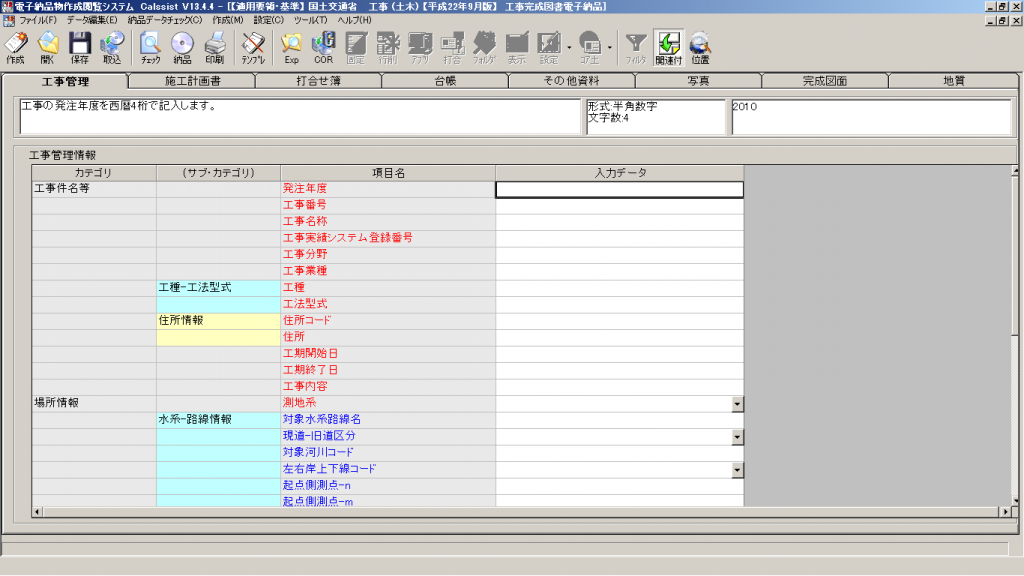Open the 現道-旧道区分 dropdown list
Screen dimensions: 1024x576
pyautogui.click(x=737, y=437)
